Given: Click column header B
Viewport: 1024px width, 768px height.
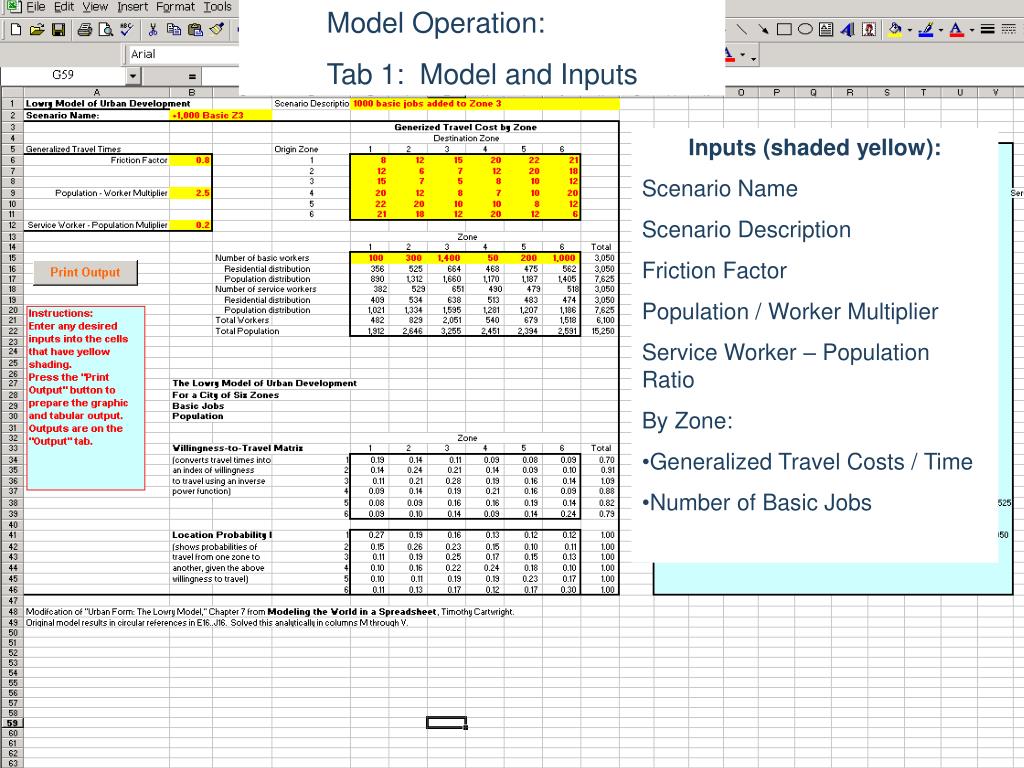Looking at the screenshot, I should (x=192, y=93).
